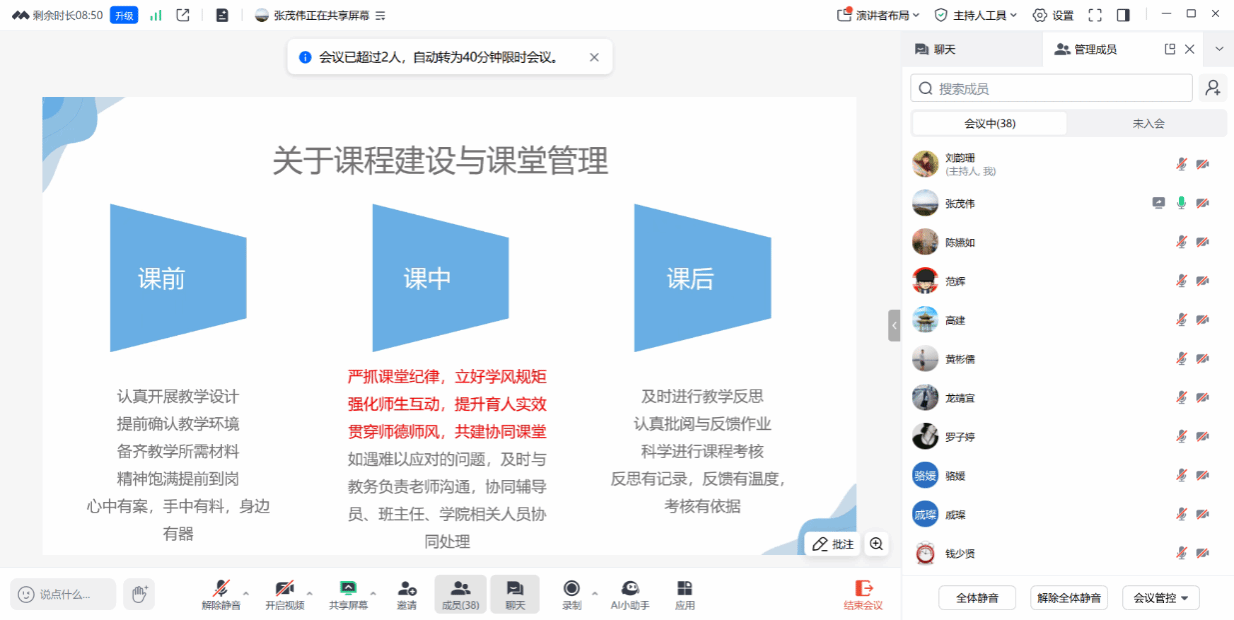Toggle mute icon for 陈嫣如
Image resolution: width=1234 pixels, height=620 pixels.
coord(1181,242)
